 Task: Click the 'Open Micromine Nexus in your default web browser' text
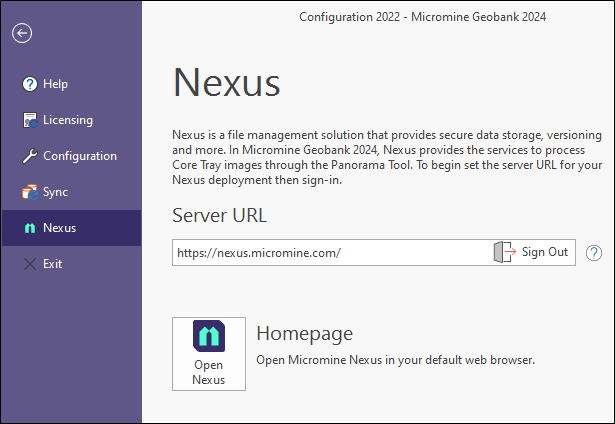(x=395, y=360)
